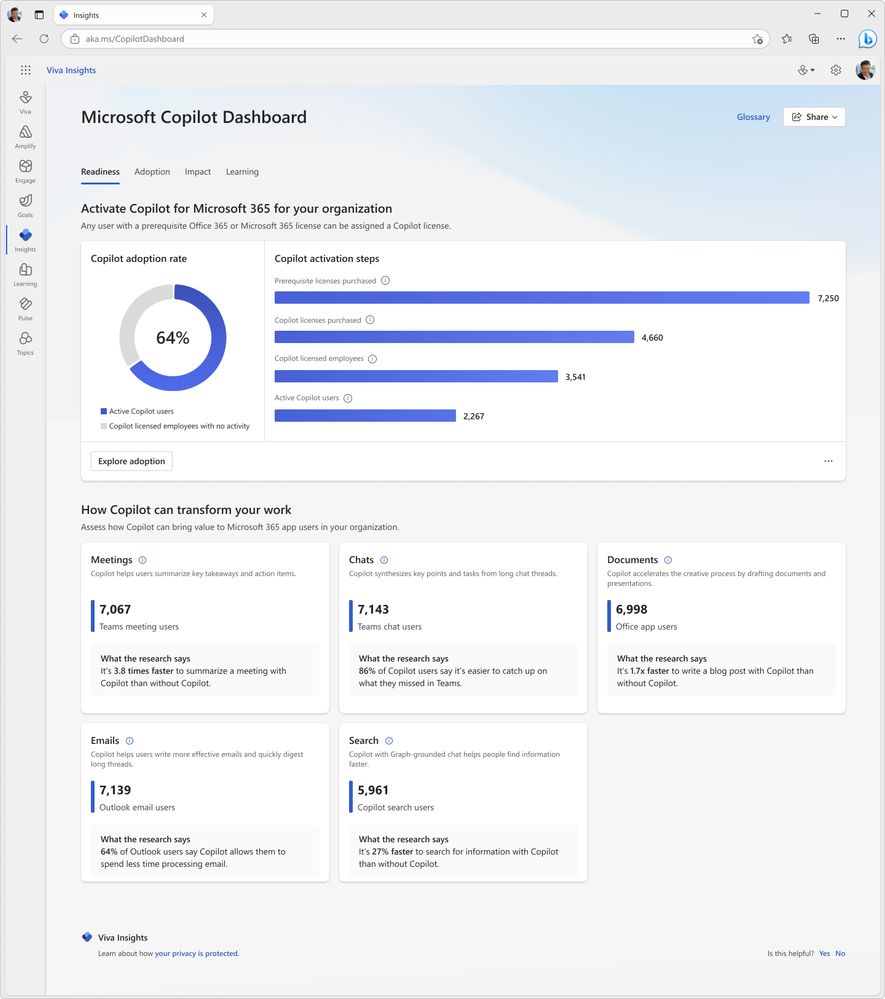Click the browser back arrow

pyautogui.click(x=17, y=39)
